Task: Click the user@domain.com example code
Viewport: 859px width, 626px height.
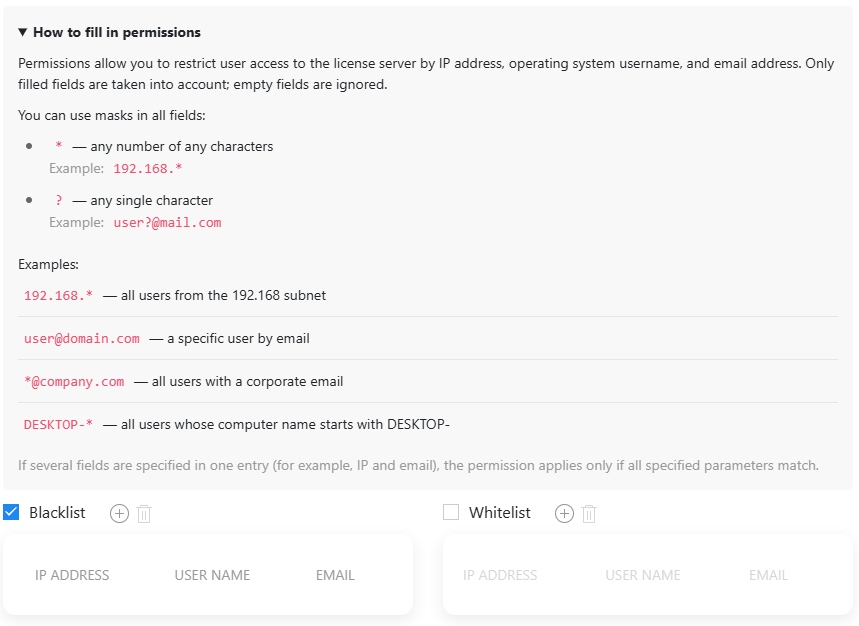Action: click(x=82, y=339)
